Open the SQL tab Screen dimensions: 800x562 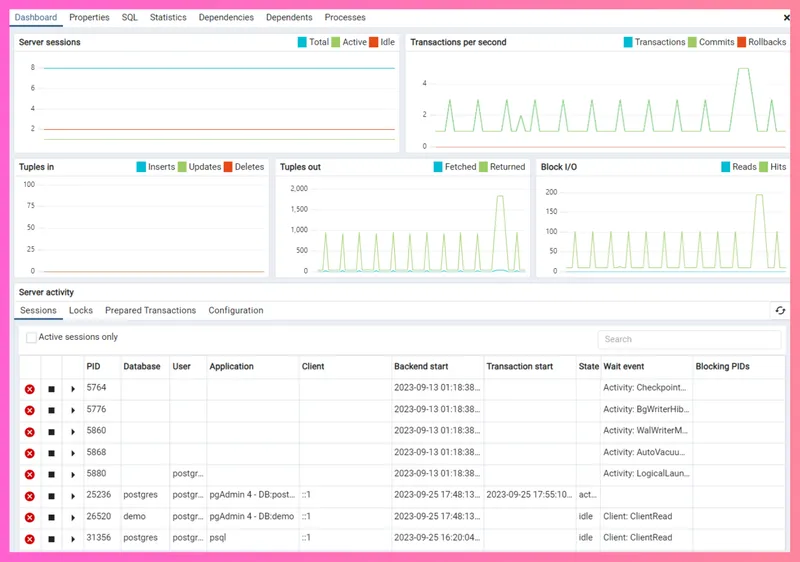coord(130,17)
